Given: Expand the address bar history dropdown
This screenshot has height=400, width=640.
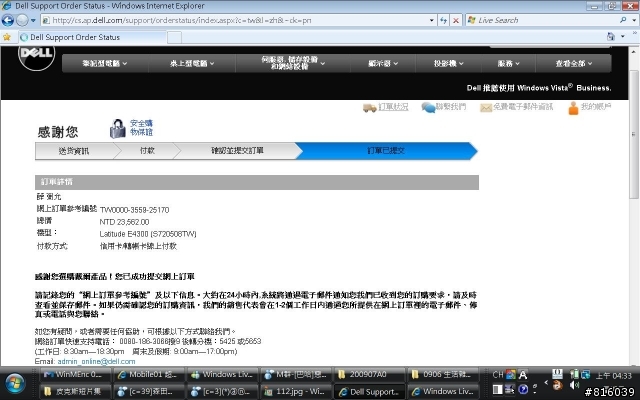Looking at the screenshot, I should click(432, 20).
